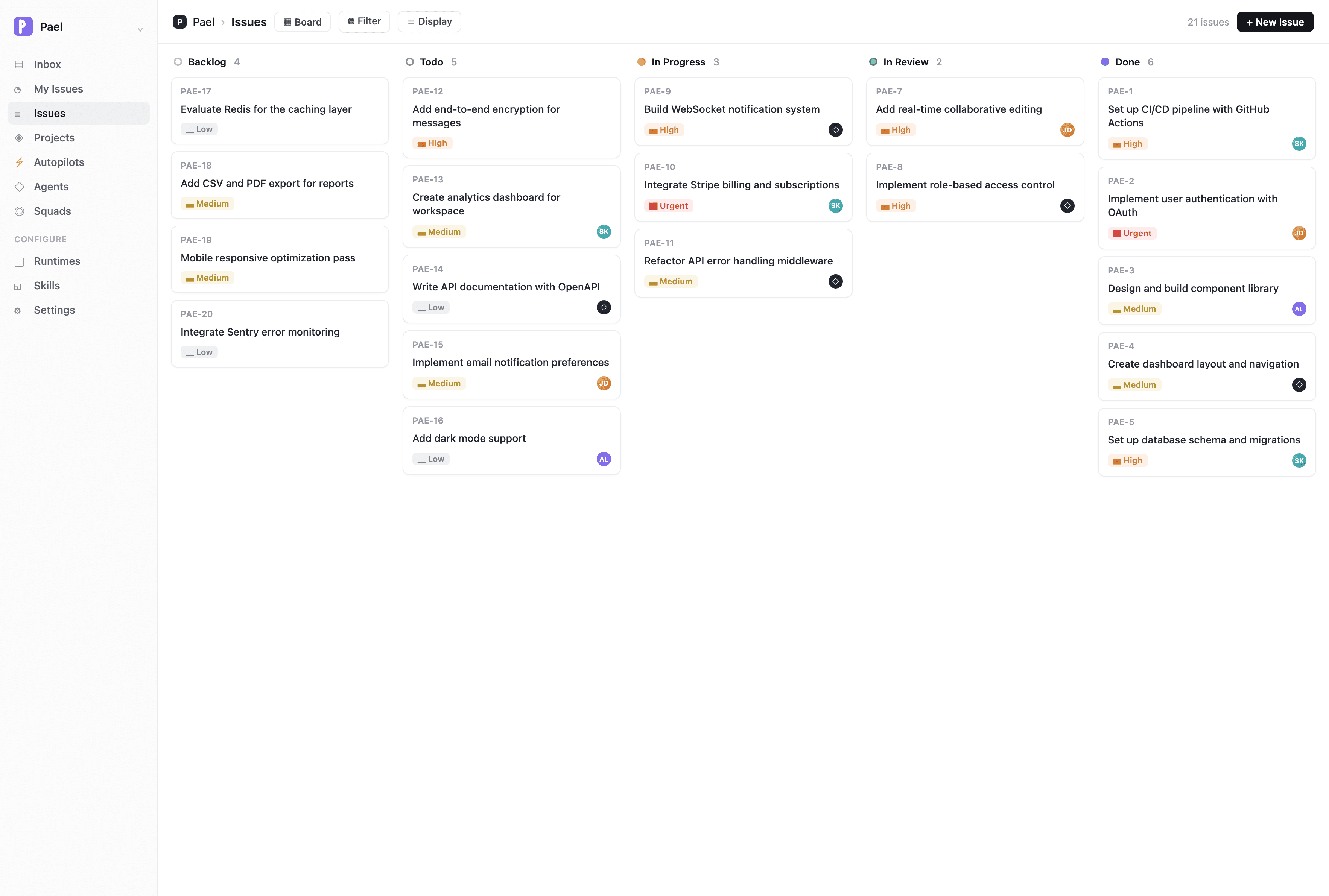
Task: Click the Squads circle icon
Action: [20, 211]
